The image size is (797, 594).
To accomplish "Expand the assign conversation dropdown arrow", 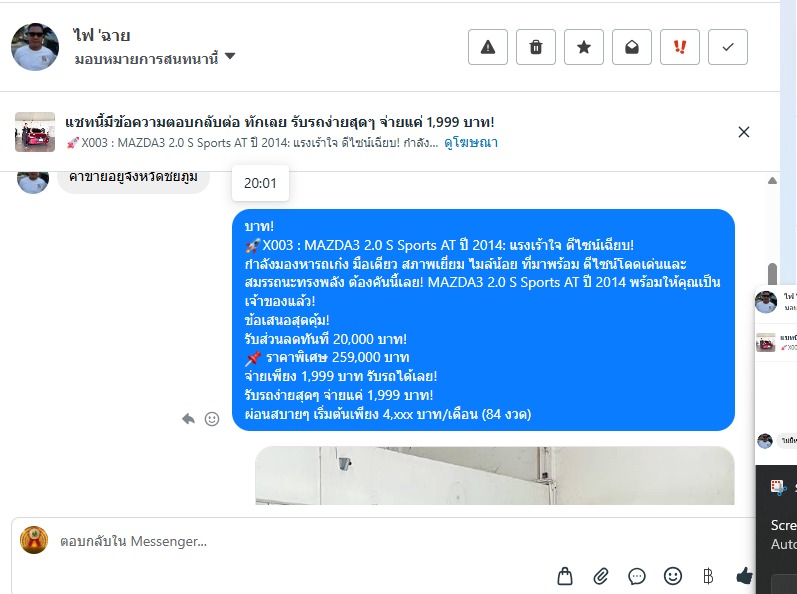I will coord(230,56).
